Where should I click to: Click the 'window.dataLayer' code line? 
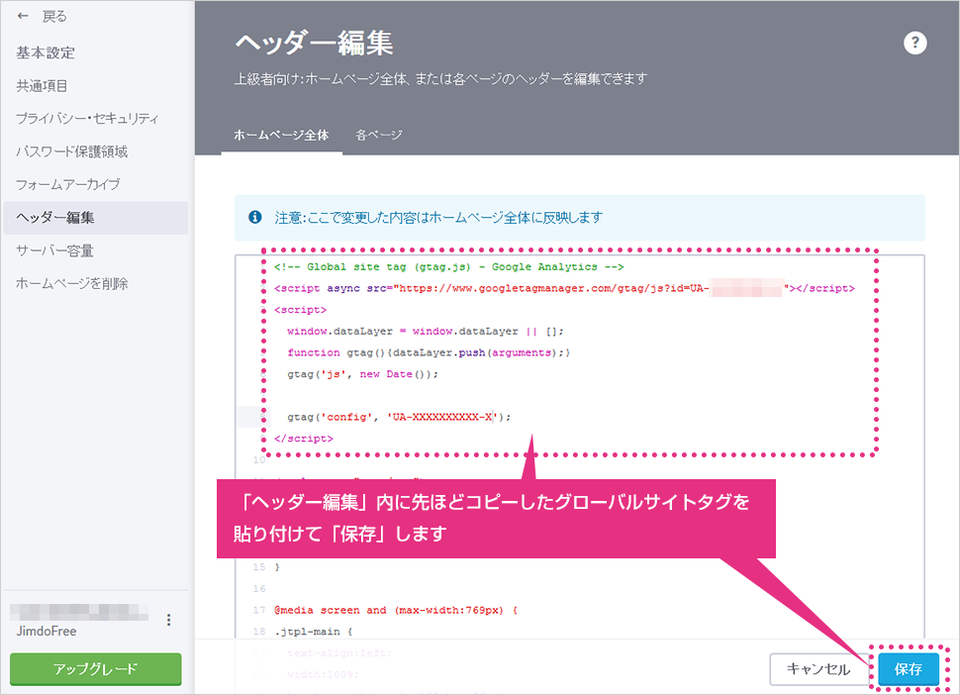[425, 331]
